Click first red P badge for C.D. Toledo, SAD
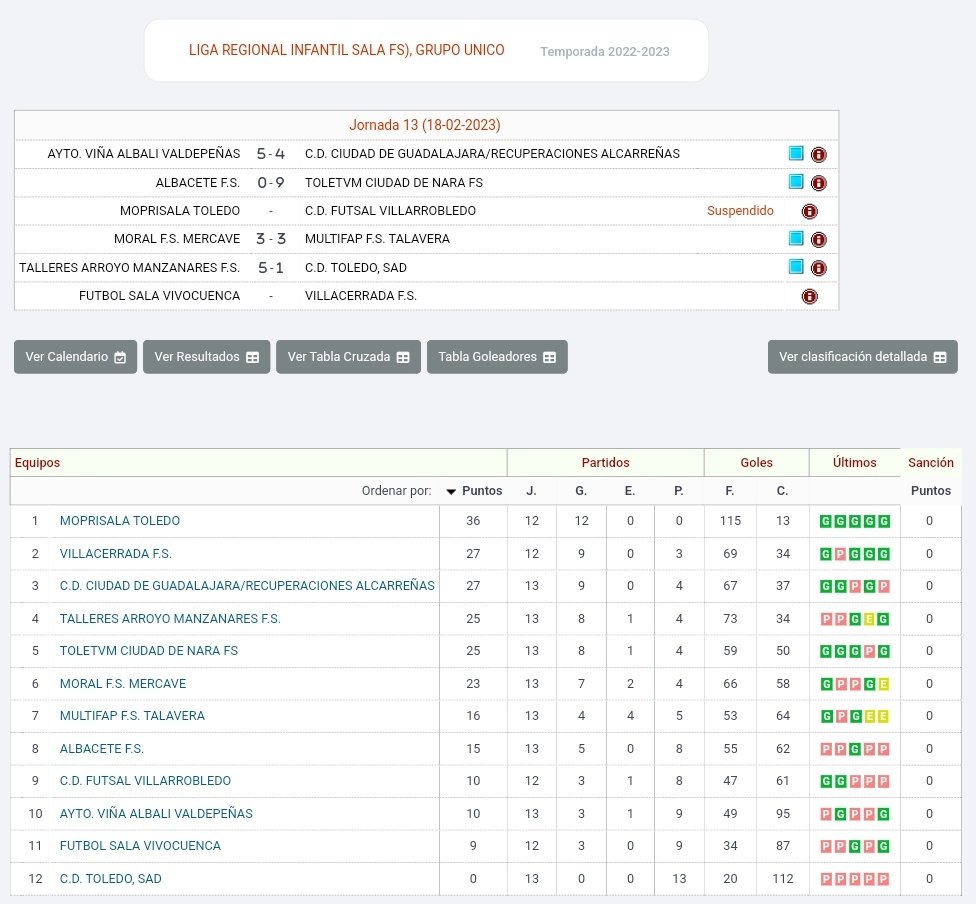The width and height of the screenshot is (976, 904). pos(826,879)
